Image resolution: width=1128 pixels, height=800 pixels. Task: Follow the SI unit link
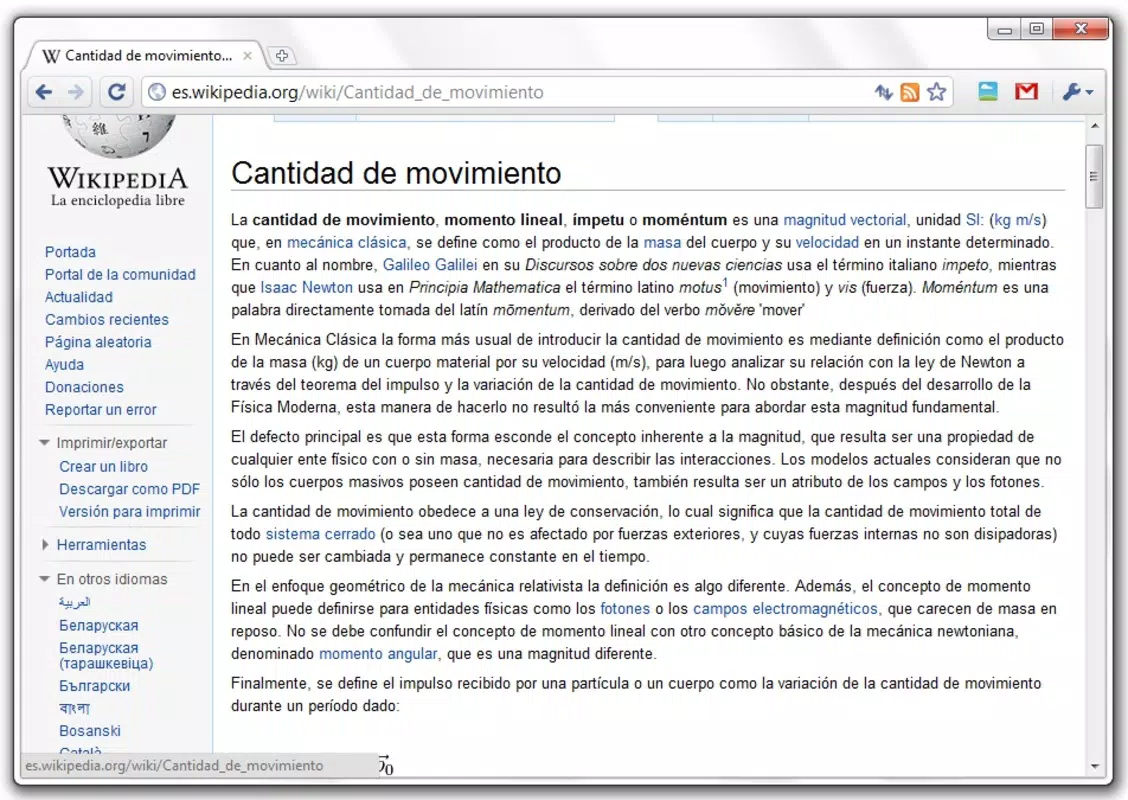pos(974,219)
